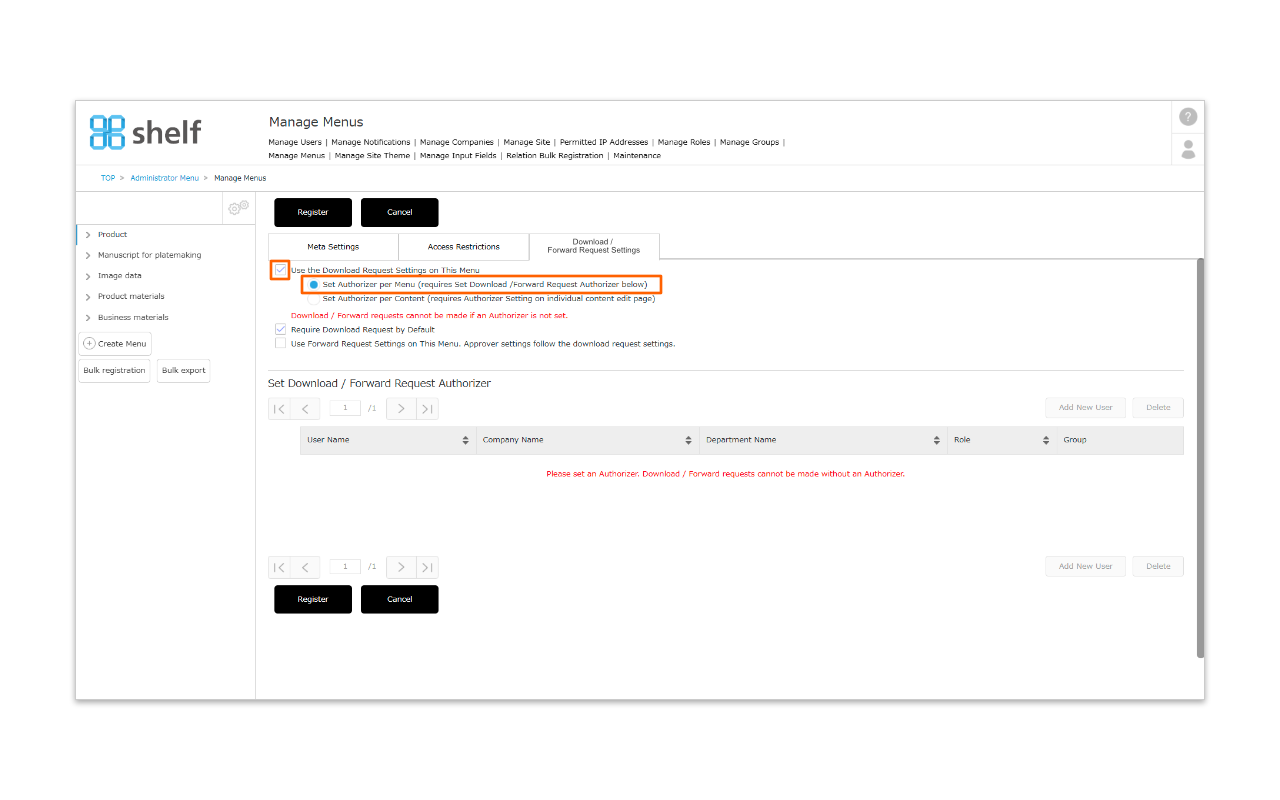The height and width of the screenshot is (800, 1280).
Task: Toggle Use the Download Request Settings checkbox
Action: click(x=281, y=270)
